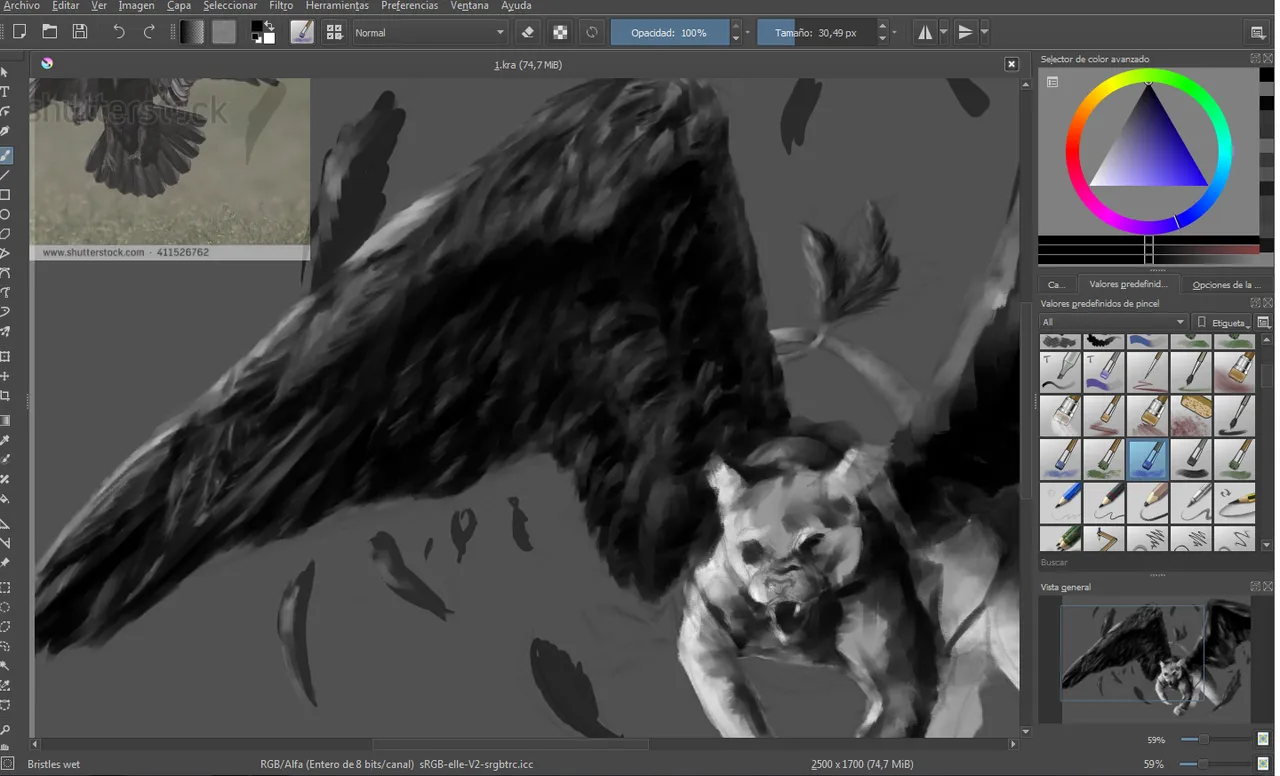Toggle horizontal mirror painting
Screen dimensions: 1280x776
[925, 32]
